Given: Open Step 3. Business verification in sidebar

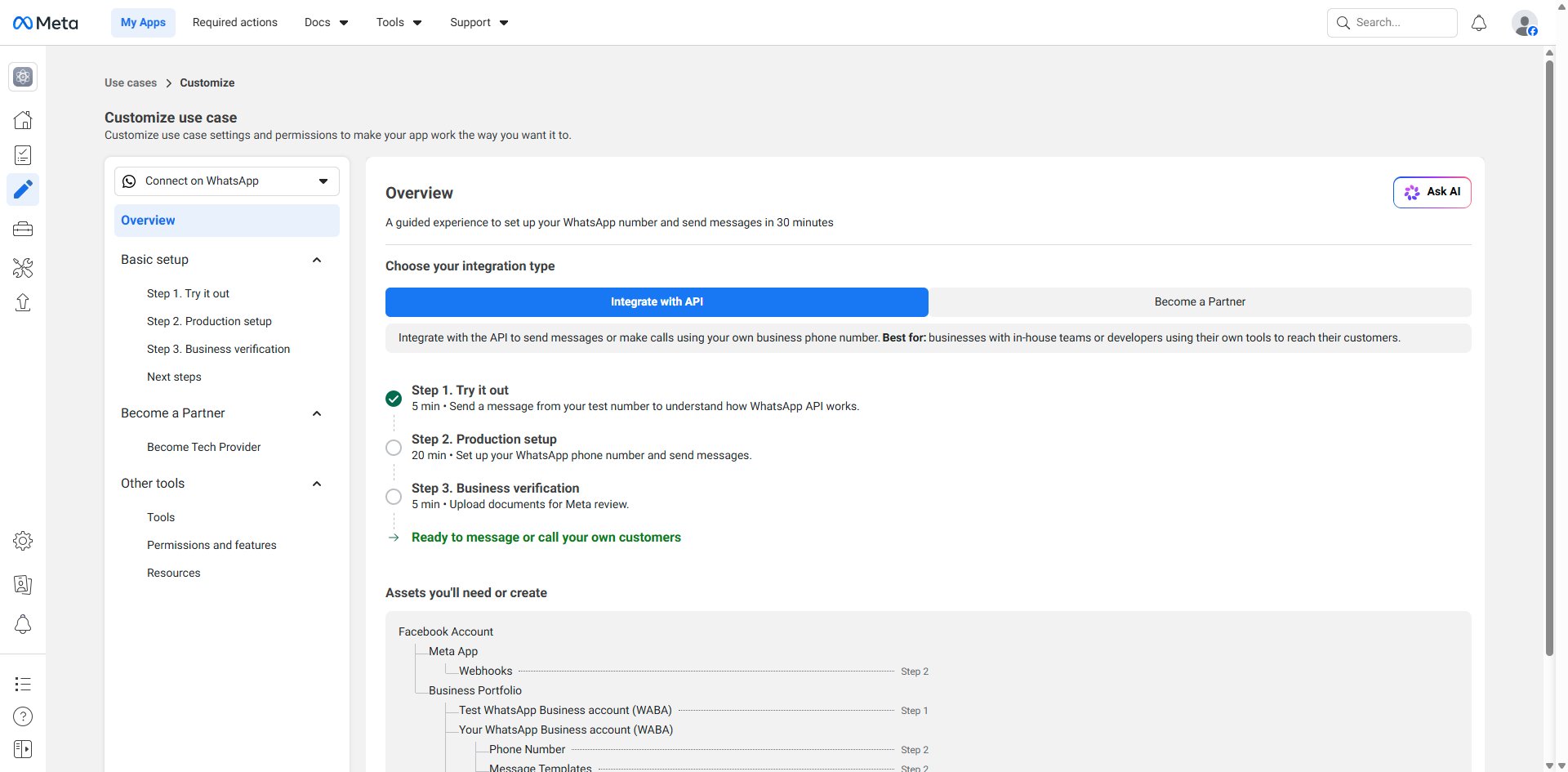Looking at the screenshot, I should pos(218,350).
